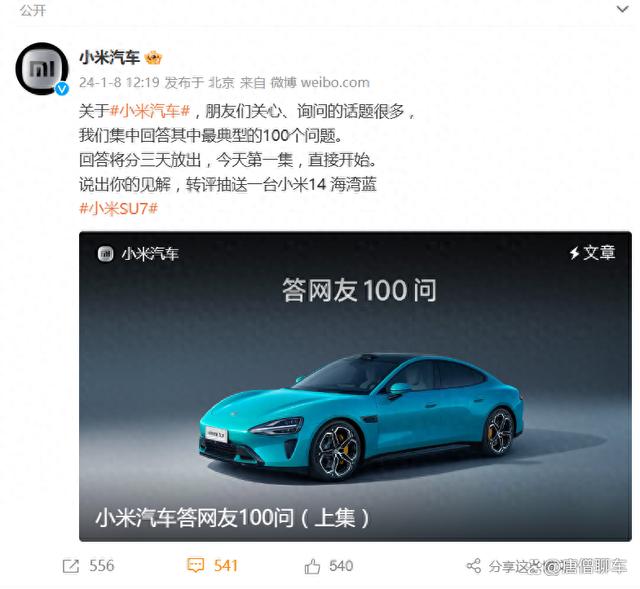Click the post timestamp 24-1-8 12:19
This screenshot has width=640, height=589.
point(119,82)
